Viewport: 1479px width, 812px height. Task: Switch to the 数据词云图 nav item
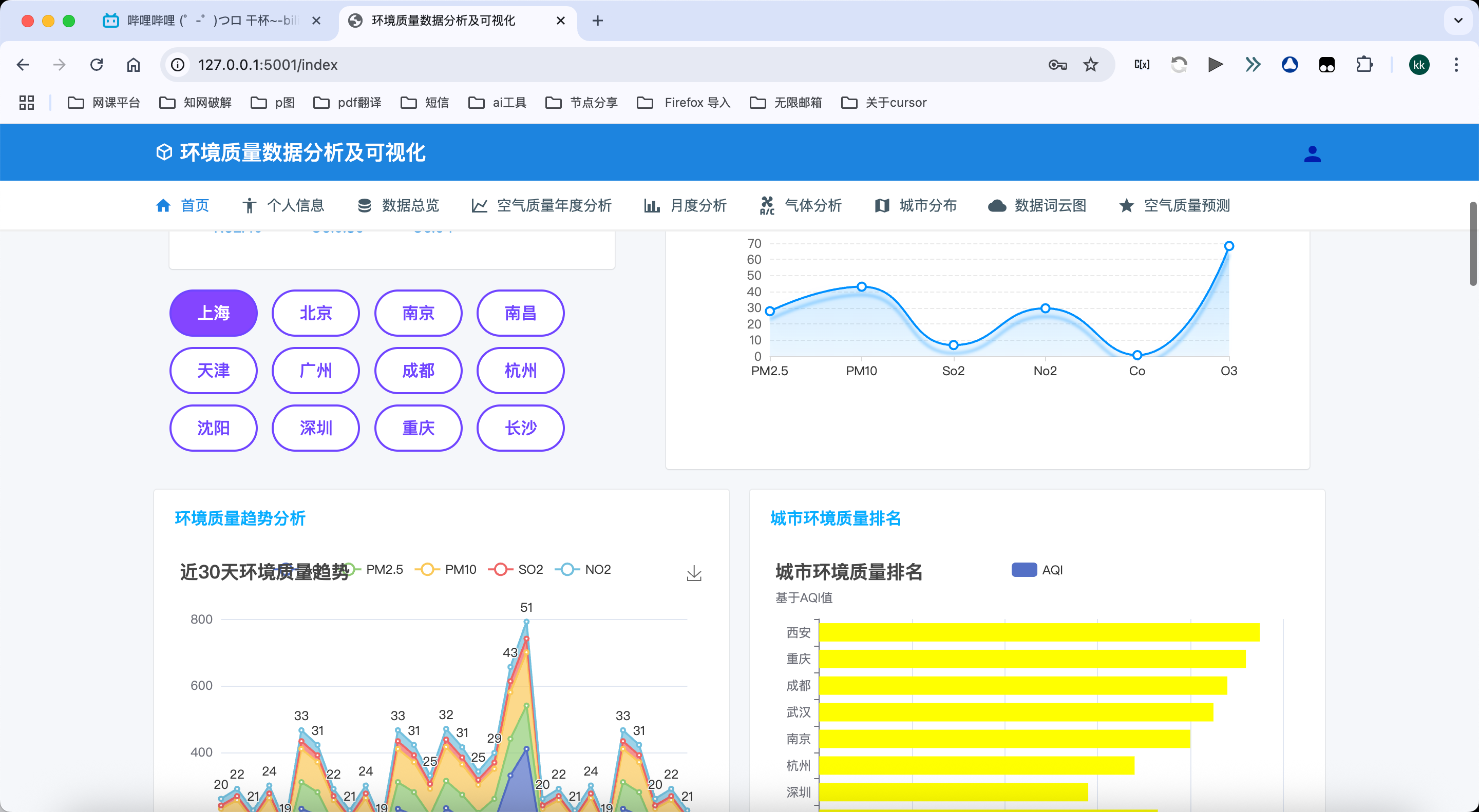click(1037, 205)
